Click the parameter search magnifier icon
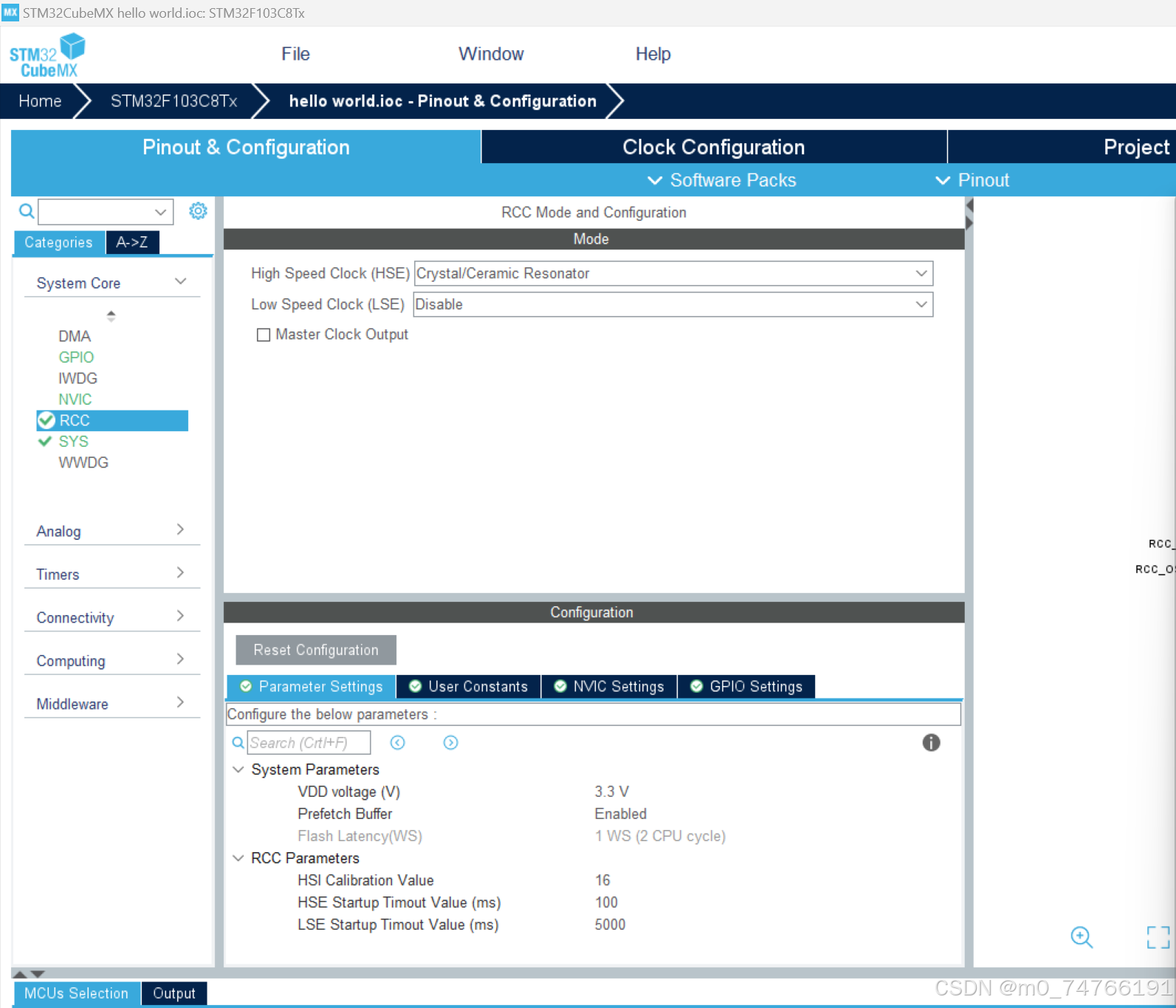 (x=238, y=743)
